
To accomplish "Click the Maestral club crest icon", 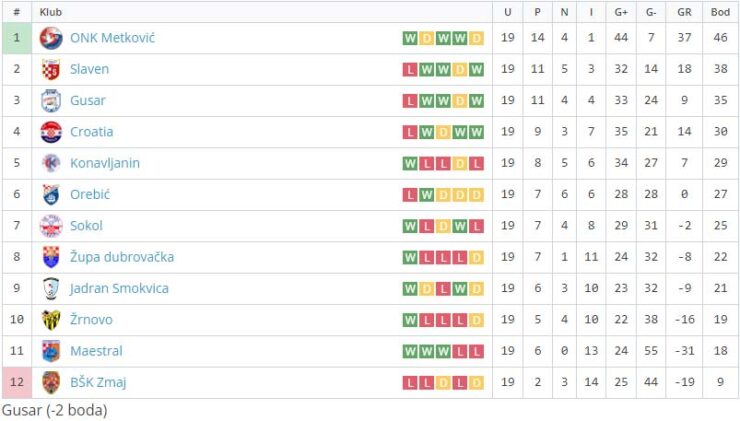I will pyautogui.click(x=51, y=351).
